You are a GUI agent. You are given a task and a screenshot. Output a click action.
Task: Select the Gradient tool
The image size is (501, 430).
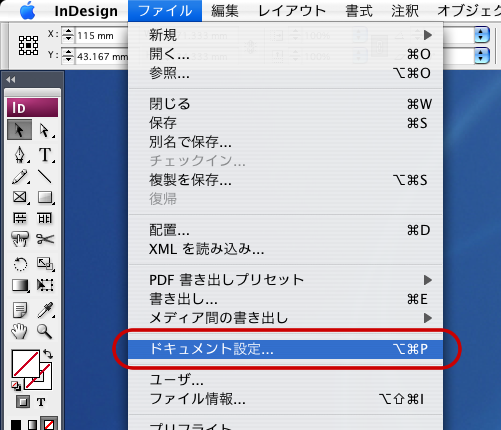click(20, 285)
